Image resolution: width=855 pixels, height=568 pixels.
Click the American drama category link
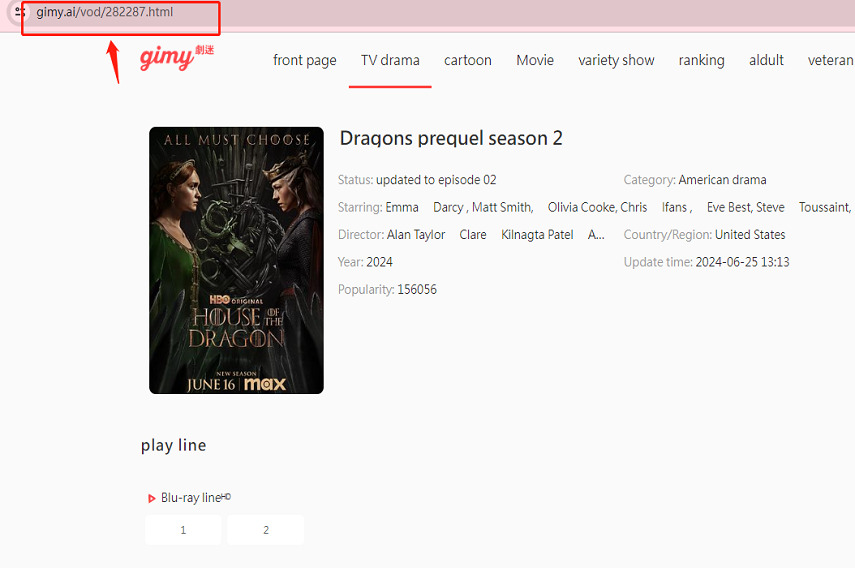(x=722, y=180)
